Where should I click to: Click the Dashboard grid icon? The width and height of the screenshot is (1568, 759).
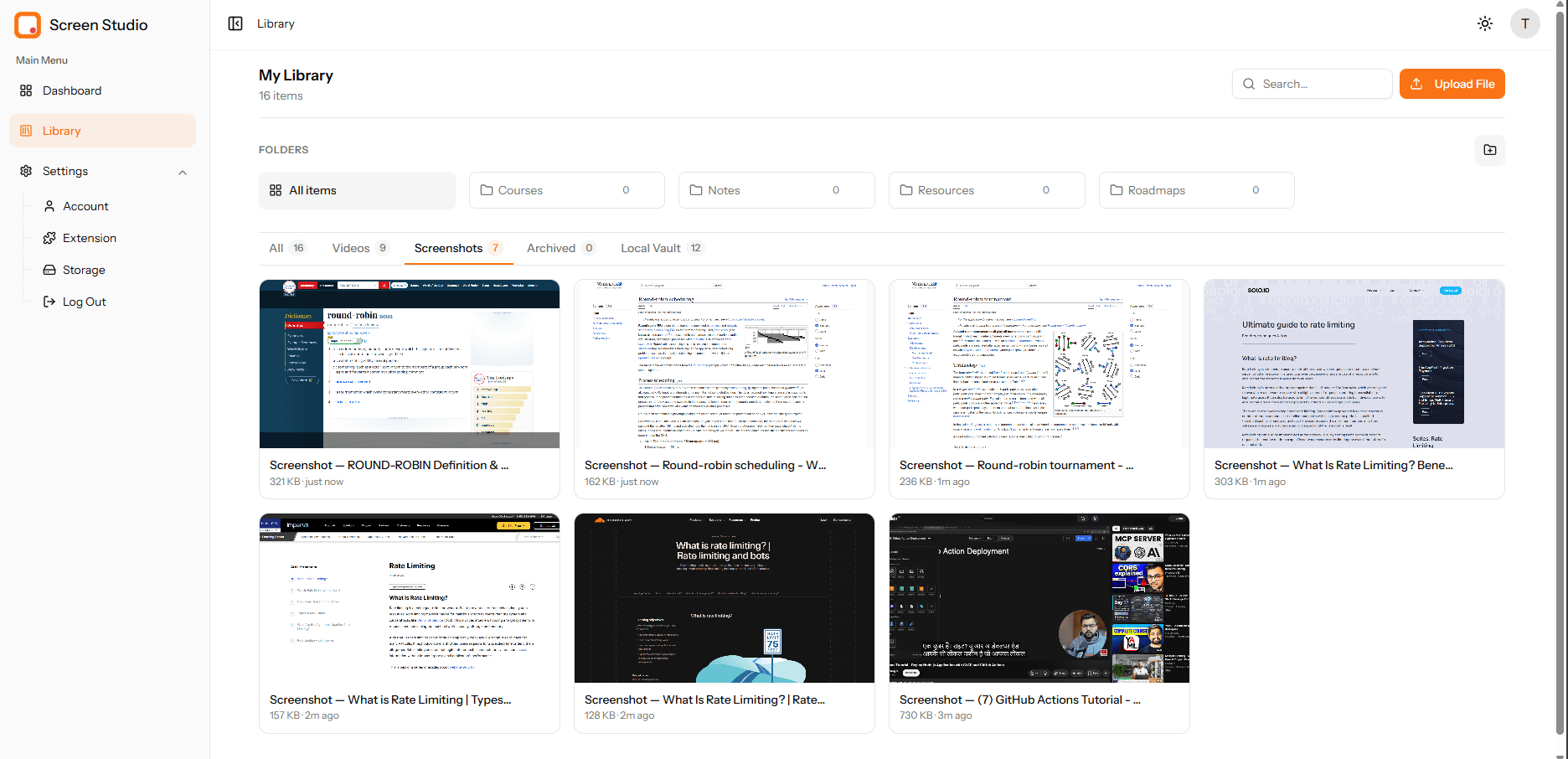(26, 90)
